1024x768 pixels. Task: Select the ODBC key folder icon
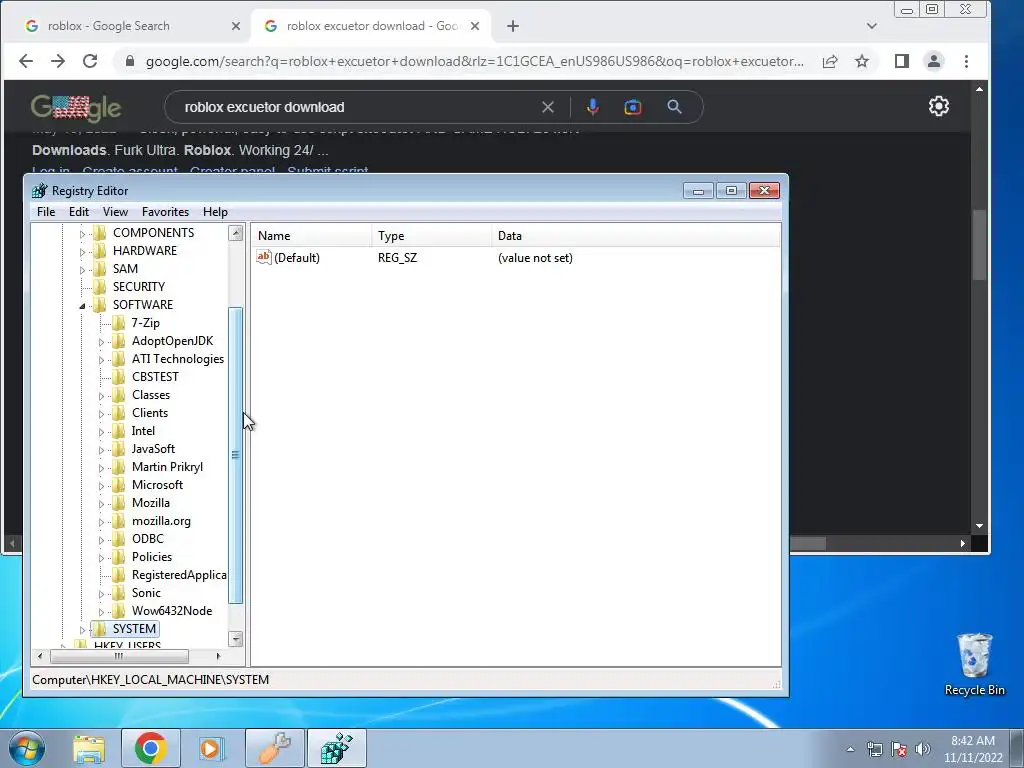119,539
